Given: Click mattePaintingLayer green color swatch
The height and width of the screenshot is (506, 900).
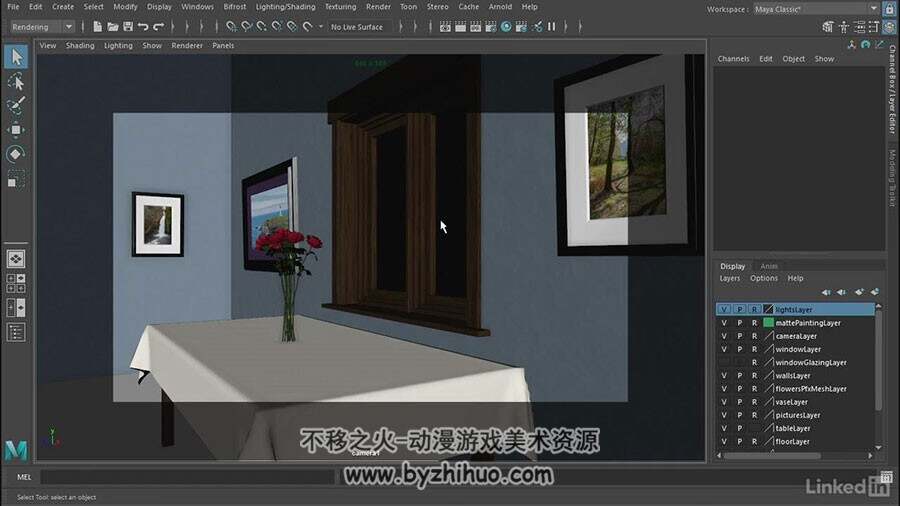Looking at the screenshot, I should point(769,323).
